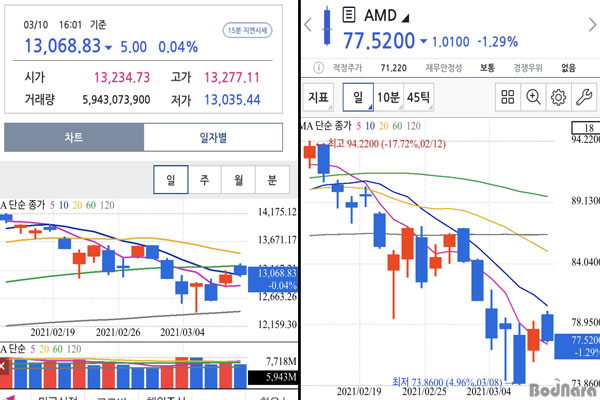
Task: Click the 최고 94.2200 high marker
Action: click(386, 144)
